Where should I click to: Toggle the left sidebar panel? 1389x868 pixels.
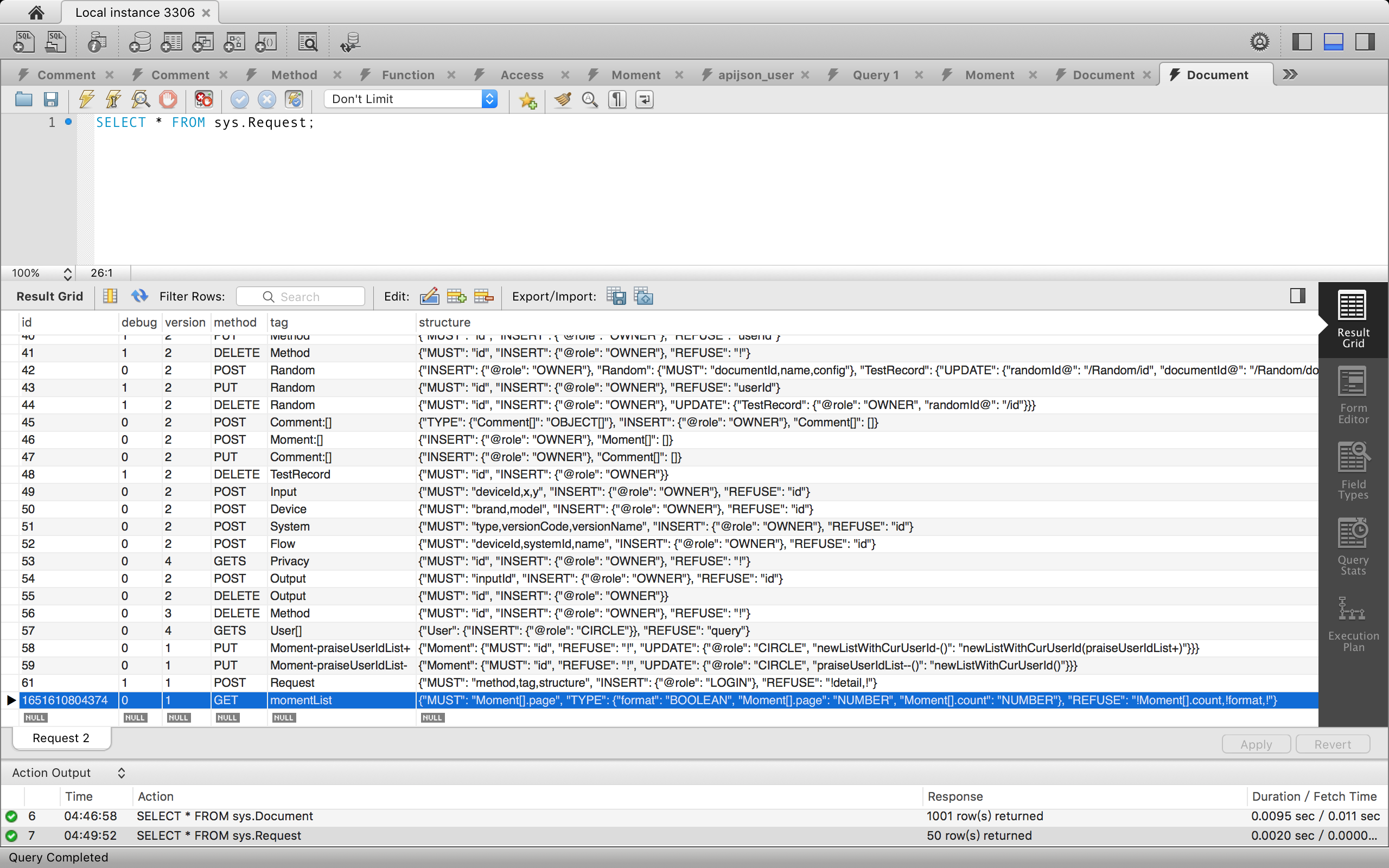(x=1302, y=42)
